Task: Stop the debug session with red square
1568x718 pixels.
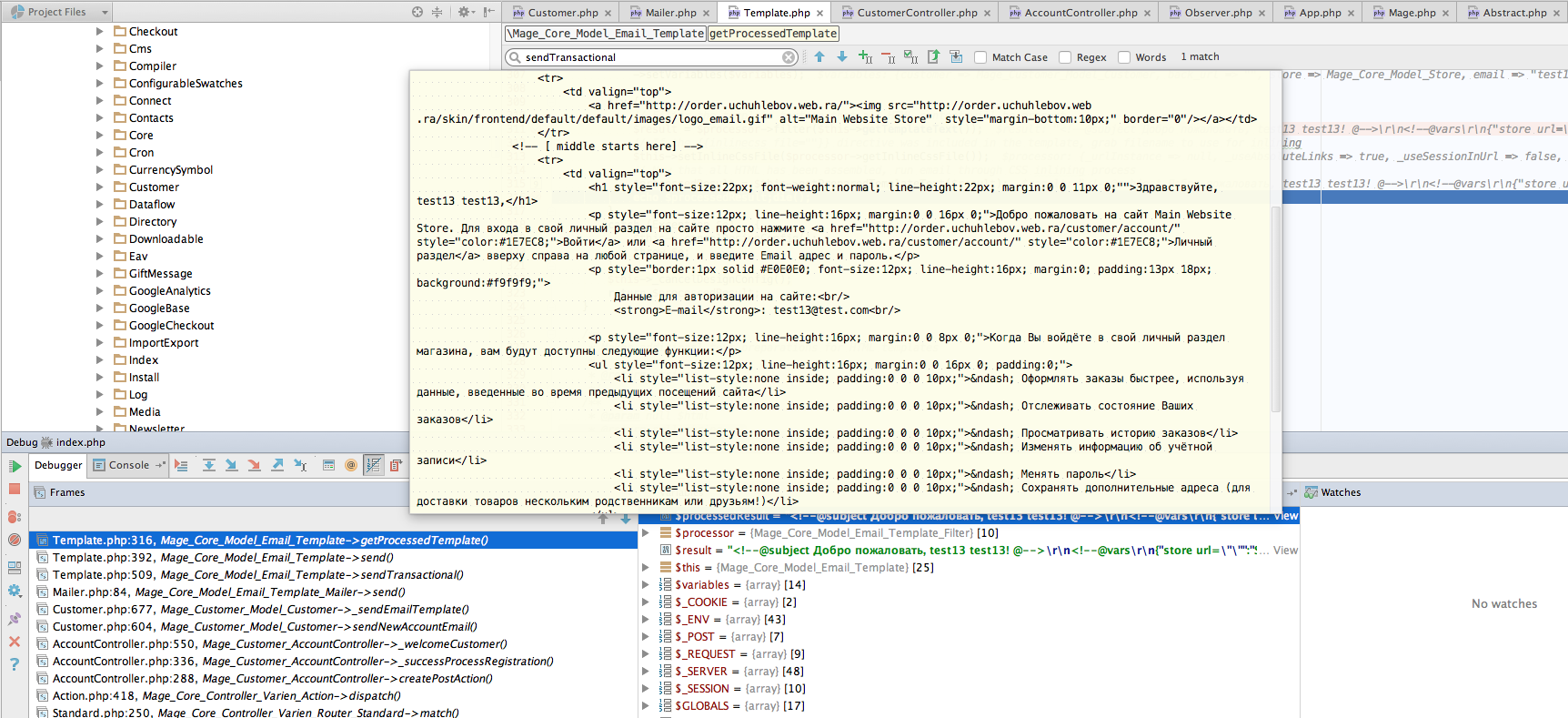Action: tap(15, 489)
